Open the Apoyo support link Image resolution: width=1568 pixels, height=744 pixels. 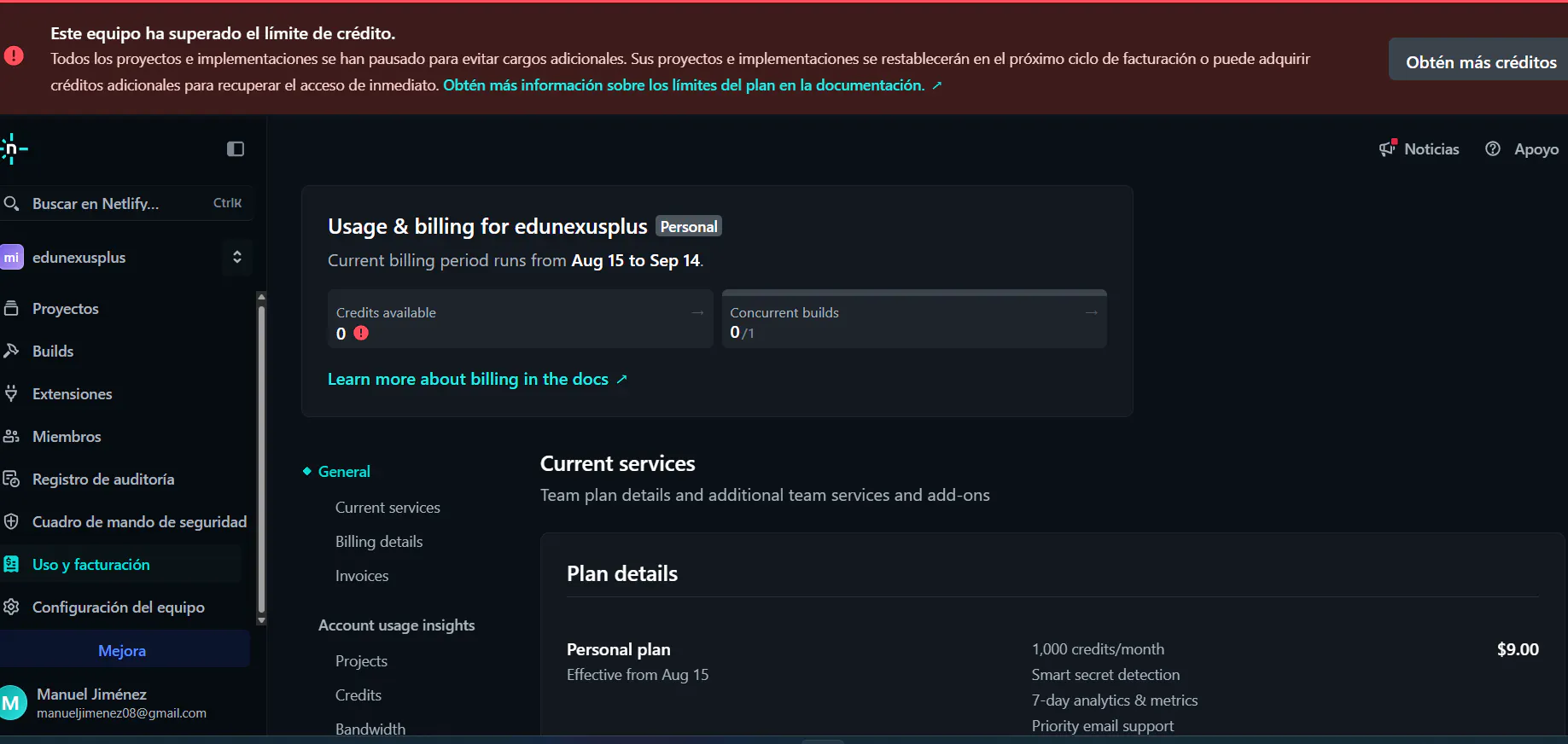1536,149
